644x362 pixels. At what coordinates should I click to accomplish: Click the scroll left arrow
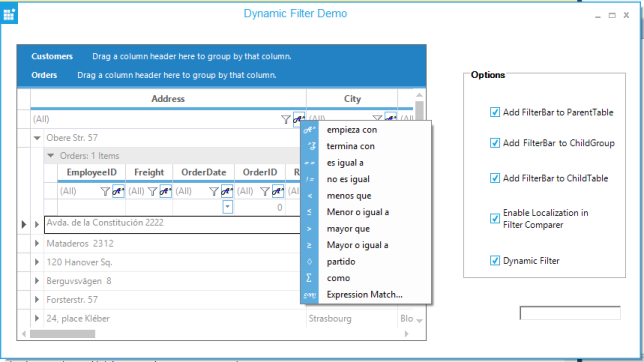tap(24, 334)
